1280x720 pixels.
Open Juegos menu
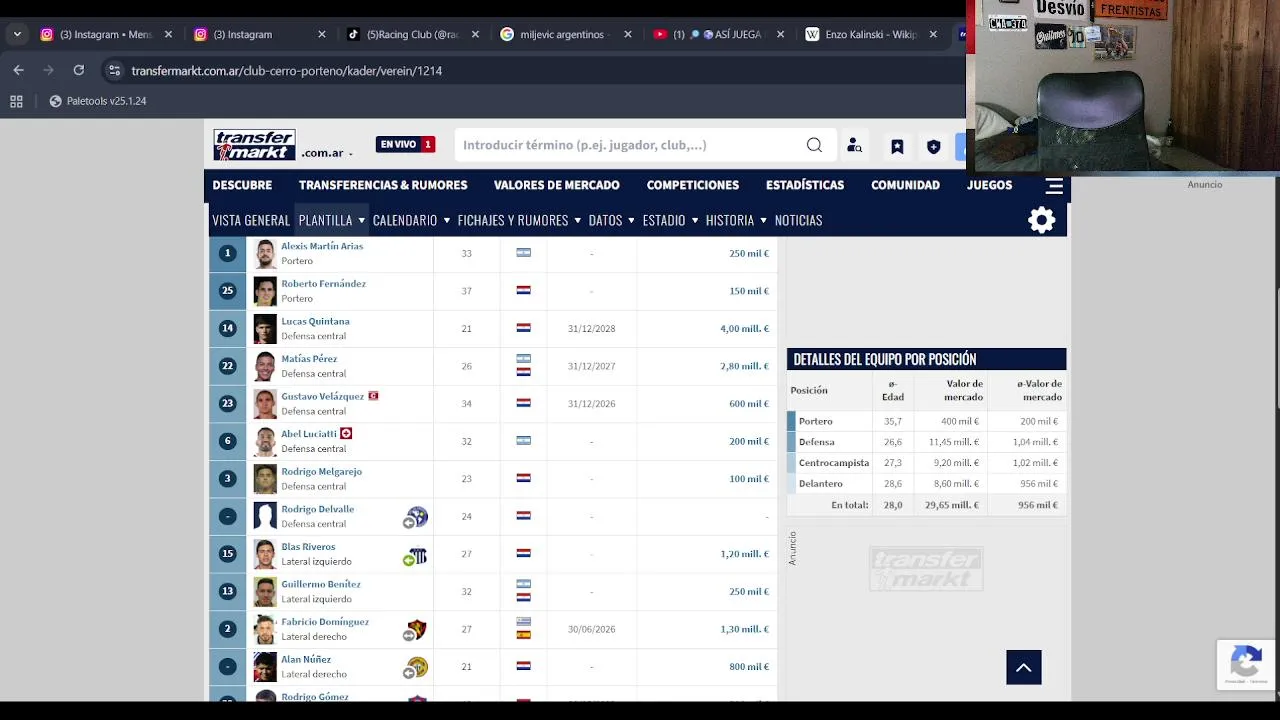989,185
